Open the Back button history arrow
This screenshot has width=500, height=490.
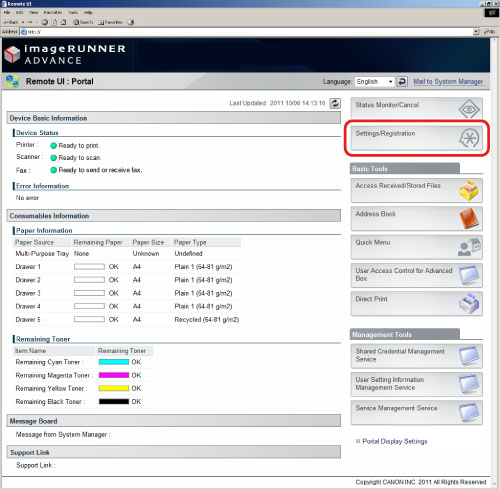pyautogui.click(x=23, y=22)
